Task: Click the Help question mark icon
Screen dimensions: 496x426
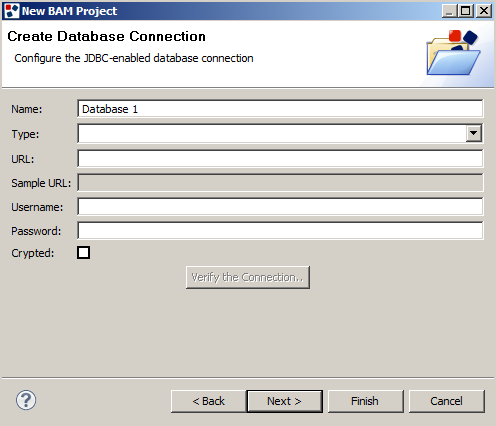Action: coord(26,400)
